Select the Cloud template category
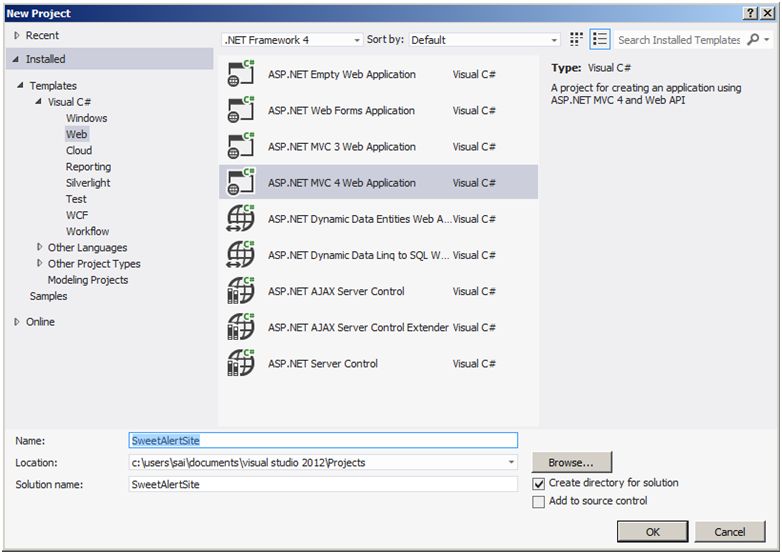Screen dimensions: 782x554 pos(79,151)
